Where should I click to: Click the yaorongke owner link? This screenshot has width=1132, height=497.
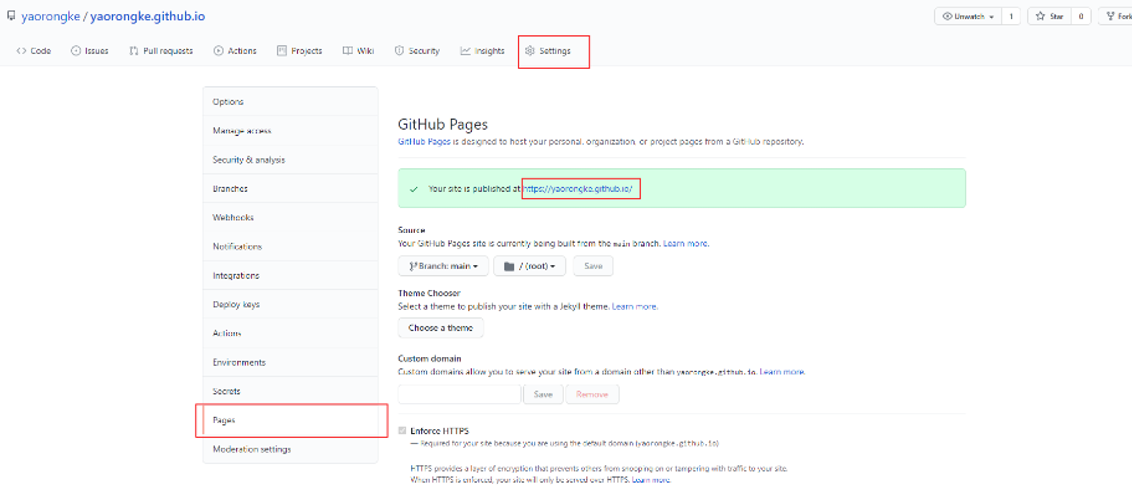[x=51, y=16]
